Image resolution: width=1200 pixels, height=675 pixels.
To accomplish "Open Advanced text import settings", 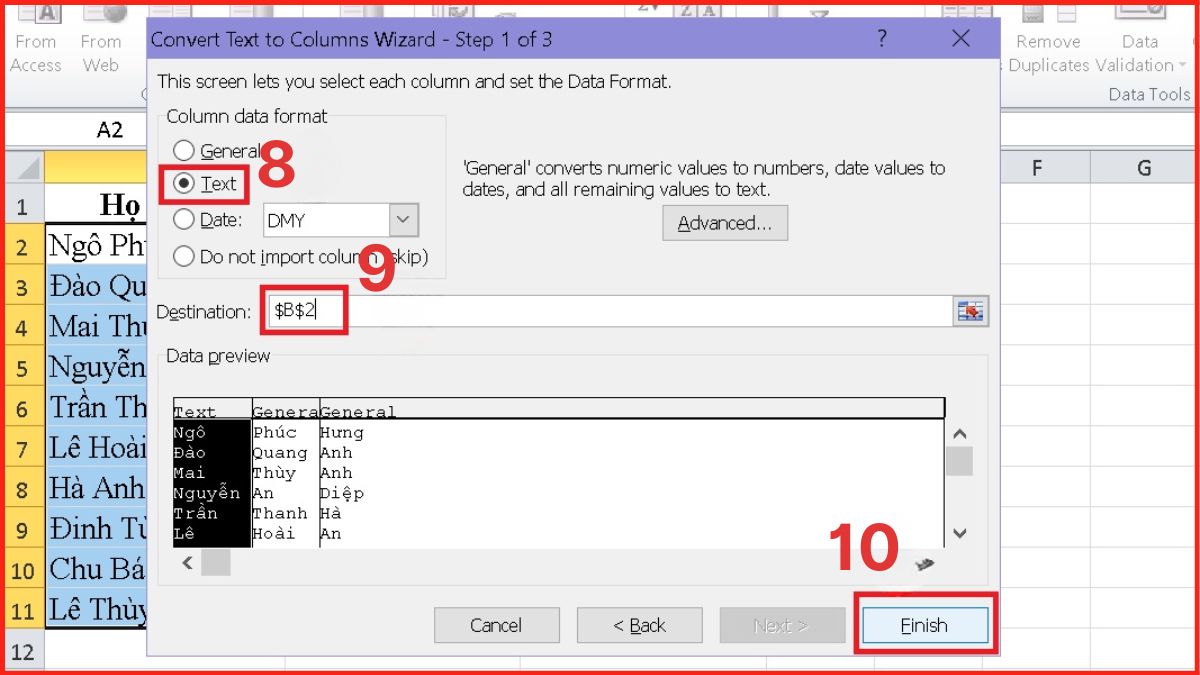I will pos(724,223).
